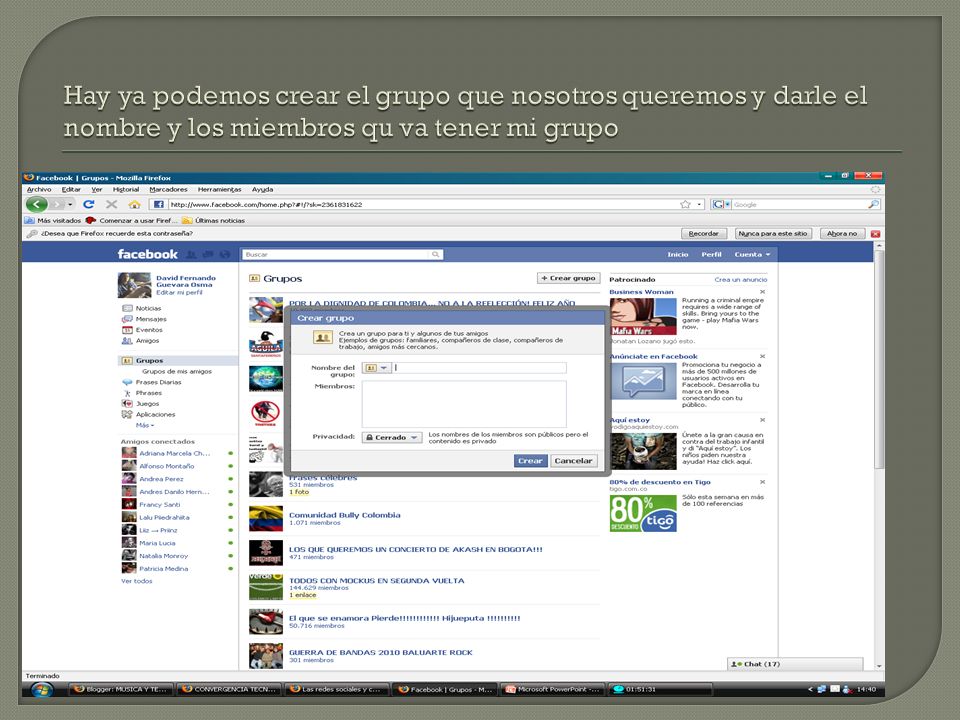The width and height of the screenshot is (960, 720).
Task: Open the Marcadores menu
Action: [x=168, y=190]
